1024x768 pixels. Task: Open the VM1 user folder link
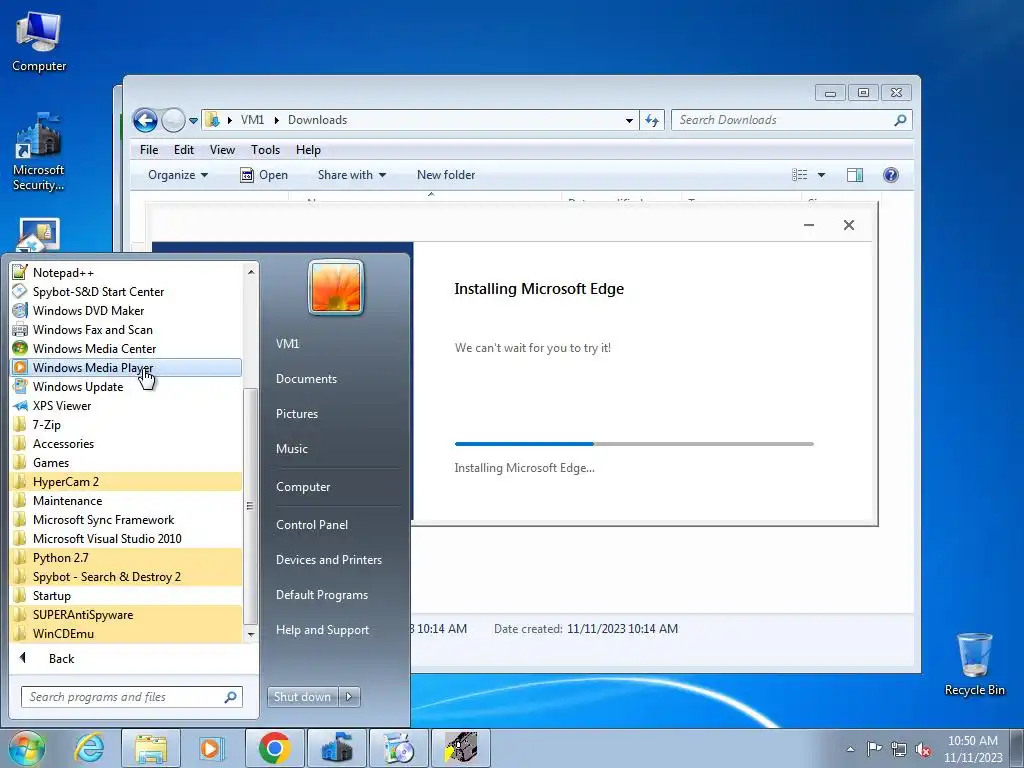coord(287,344)
